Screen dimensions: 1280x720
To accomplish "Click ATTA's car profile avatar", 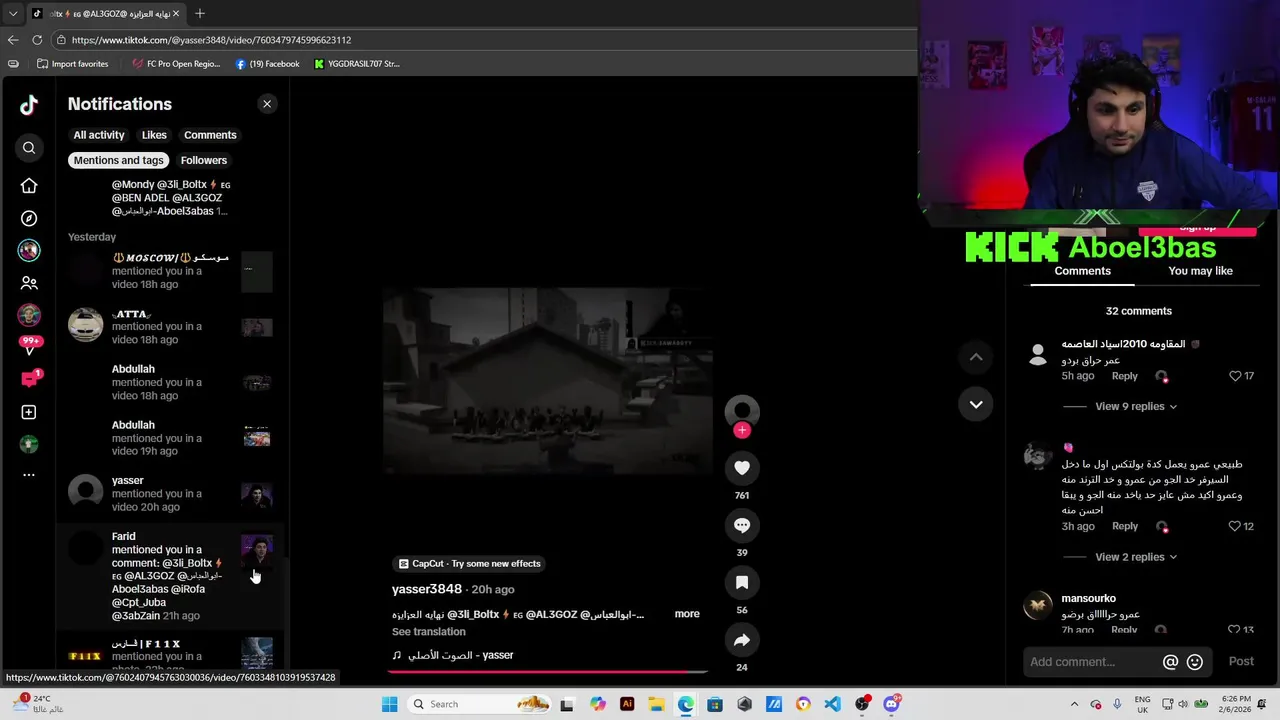I will (x=85, y=324).
